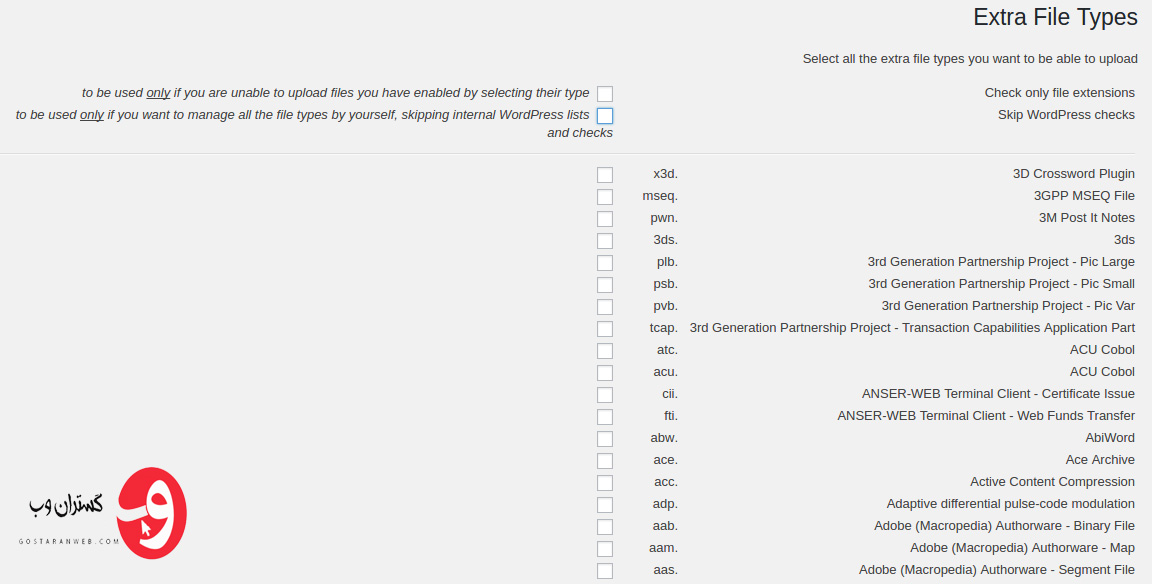The height and width of the screenshot is (584, 1152).
Task: Enable Check only file extensions checkbox
Action: click(605, 94)
